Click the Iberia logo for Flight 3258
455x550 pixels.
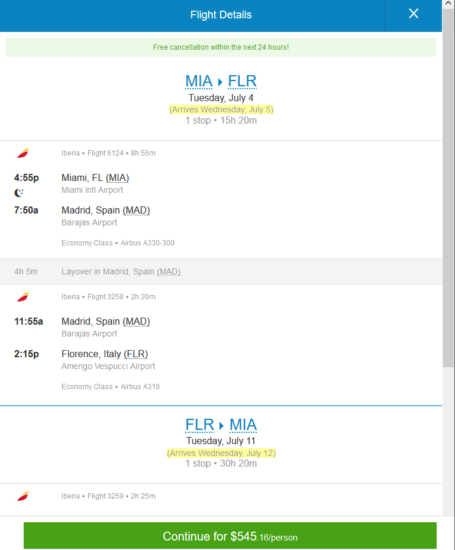[x=23, y=297]
